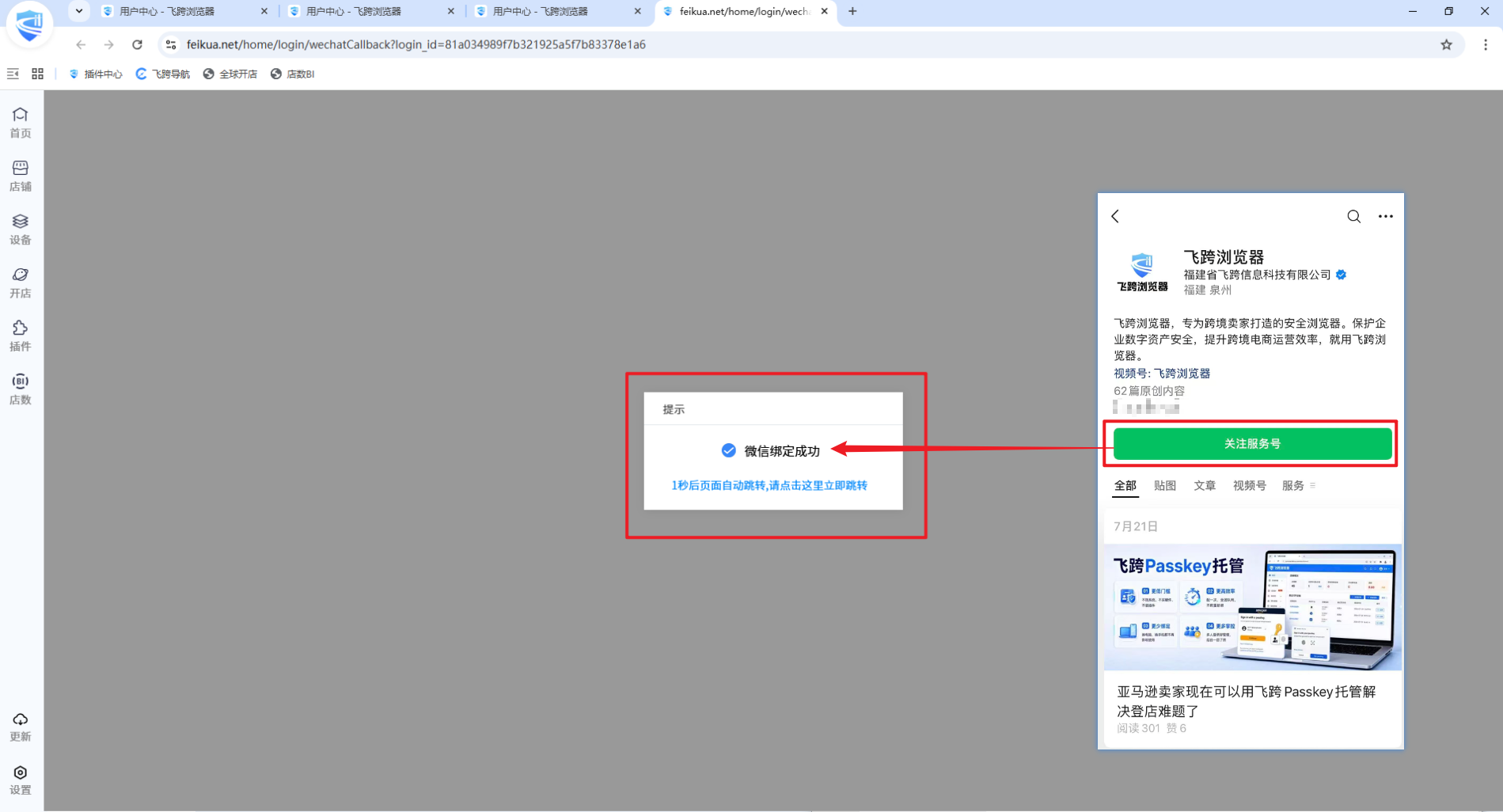Viewport: 1503px width, 812px height.
Task: Select the 文章 tab in WeChat panel
Action: pyautogui.click(x=1205, y=485)
